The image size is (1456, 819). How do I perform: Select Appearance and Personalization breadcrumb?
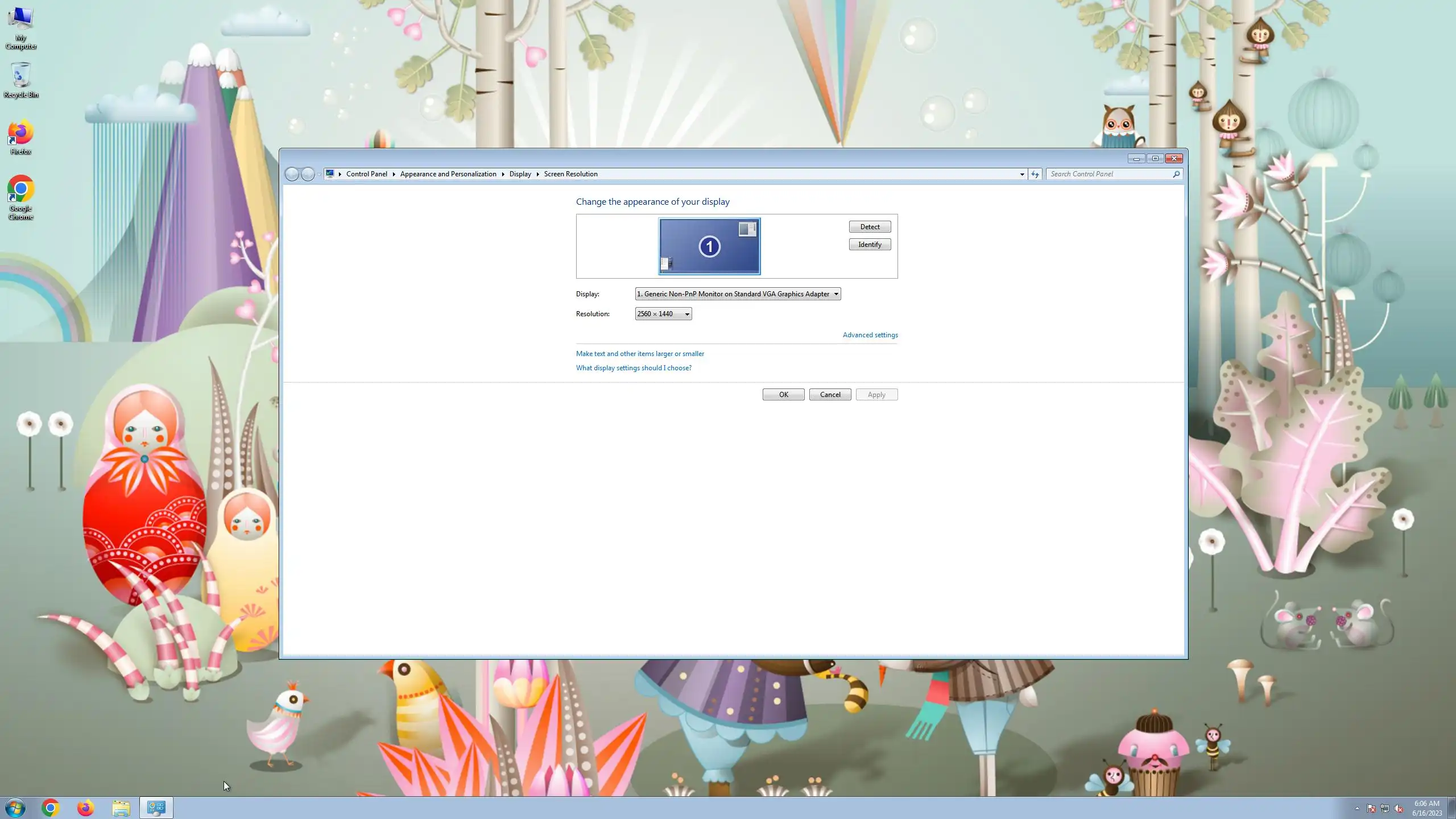448,174
